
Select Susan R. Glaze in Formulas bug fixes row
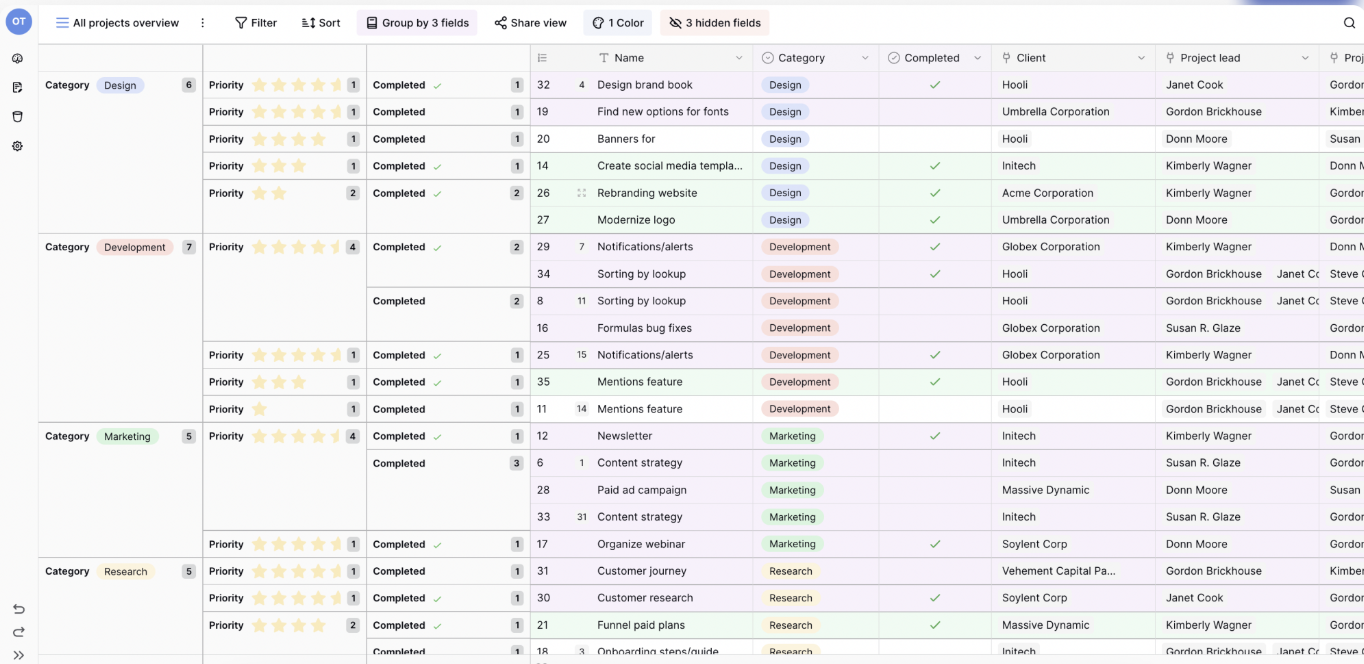click(x=1203, y=328)
